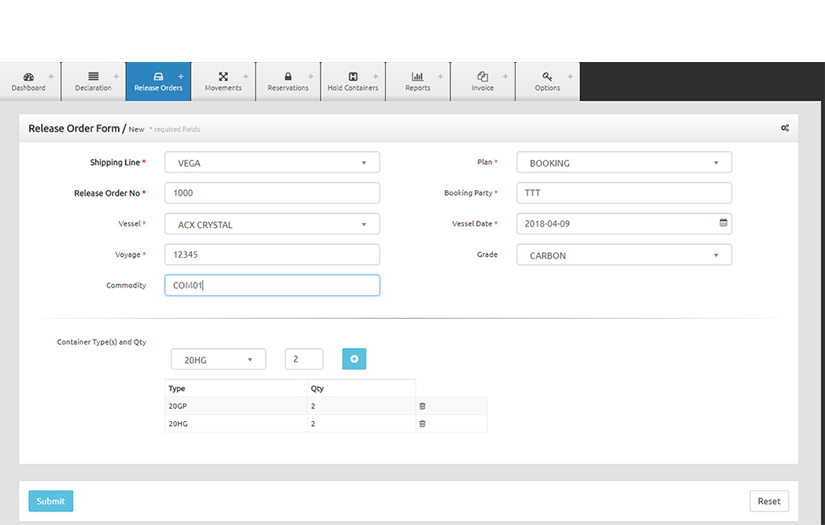Viewport: 825px width, 525px height.
Task: Go to Hold Containers tab
Action: (353, 82)
